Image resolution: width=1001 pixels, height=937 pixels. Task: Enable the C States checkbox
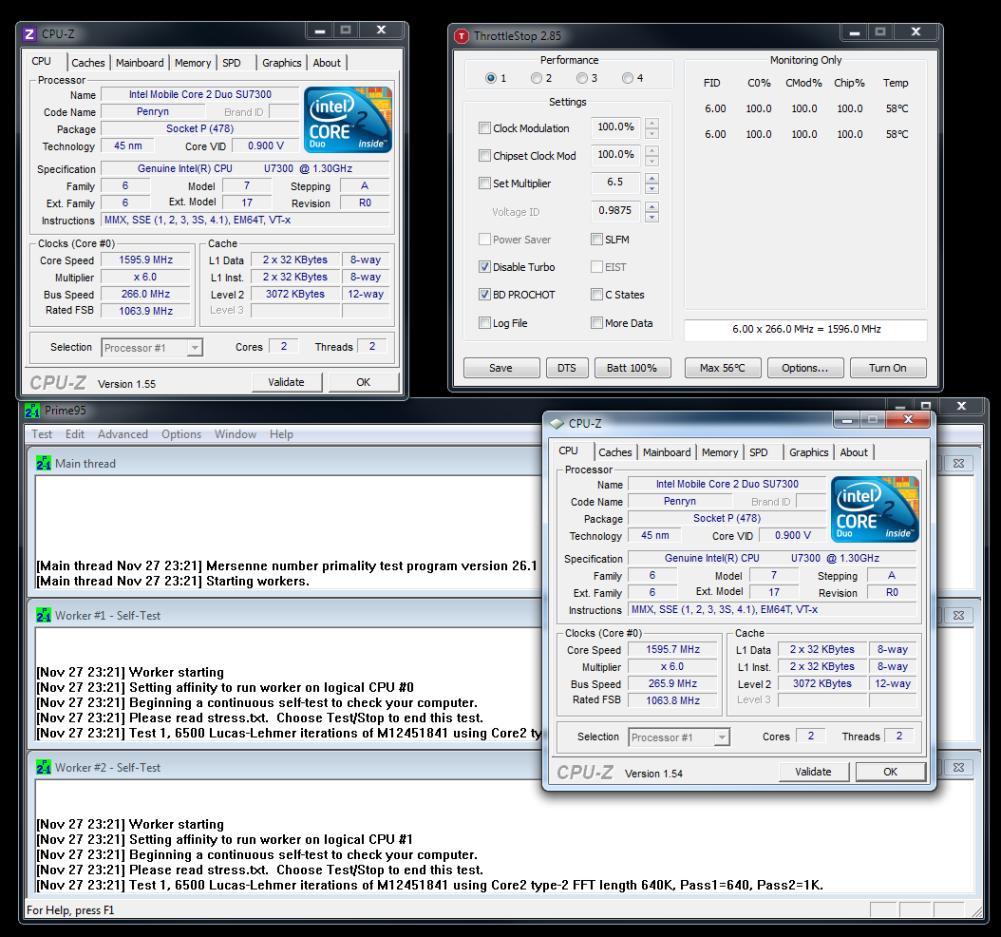click(x=597, y=294)
